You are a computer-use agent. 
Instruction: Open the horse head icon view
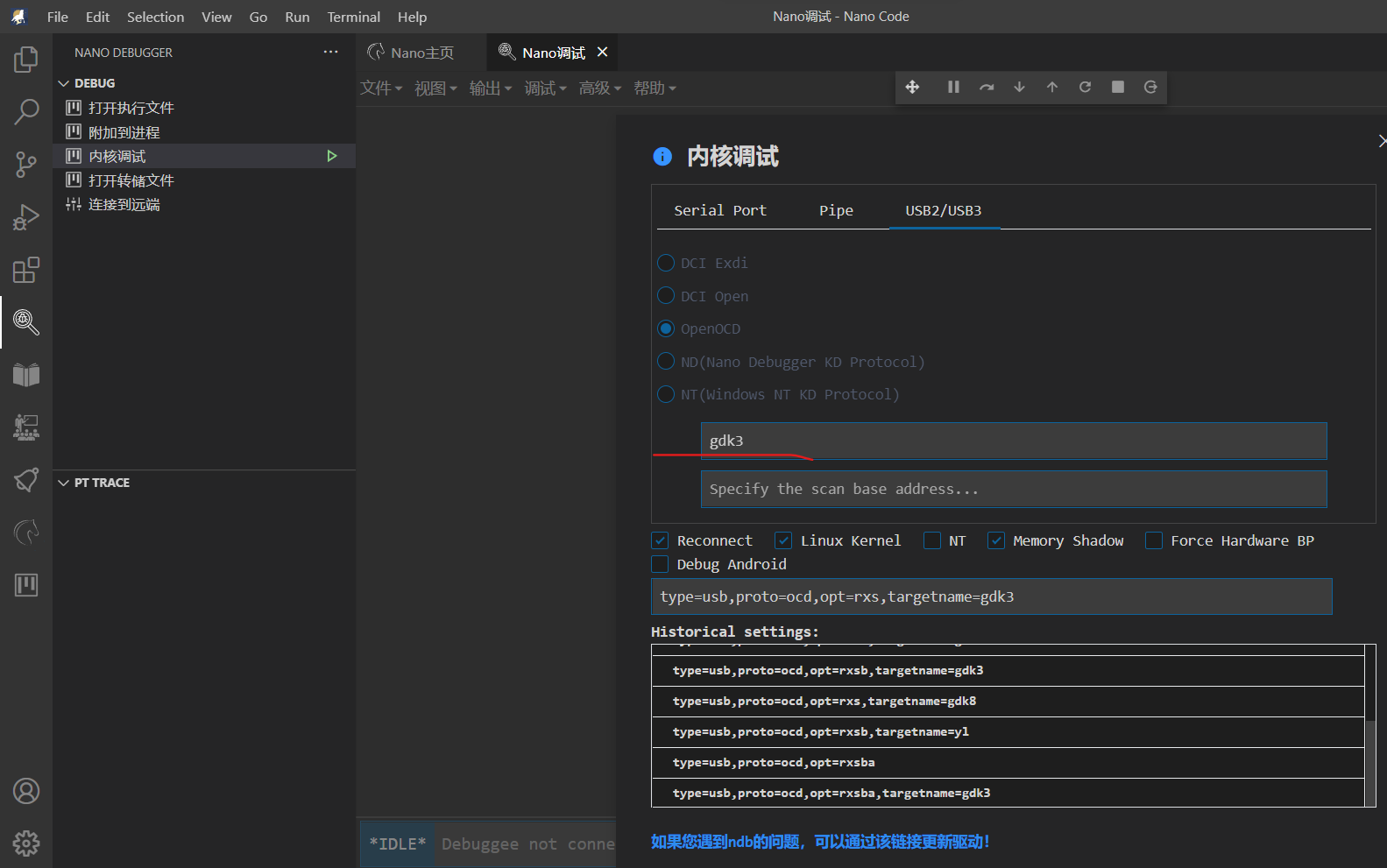(x=26, y=533)
